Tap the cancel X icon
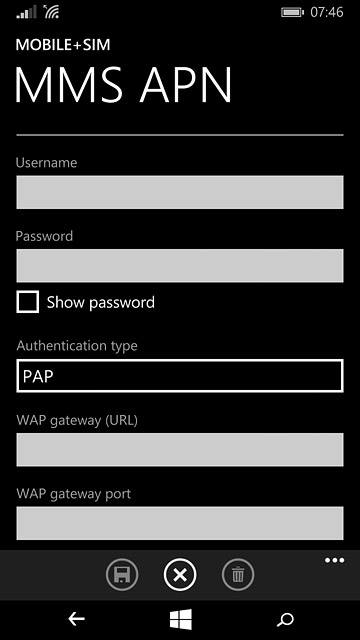360x640 pixels. (180, 575)
